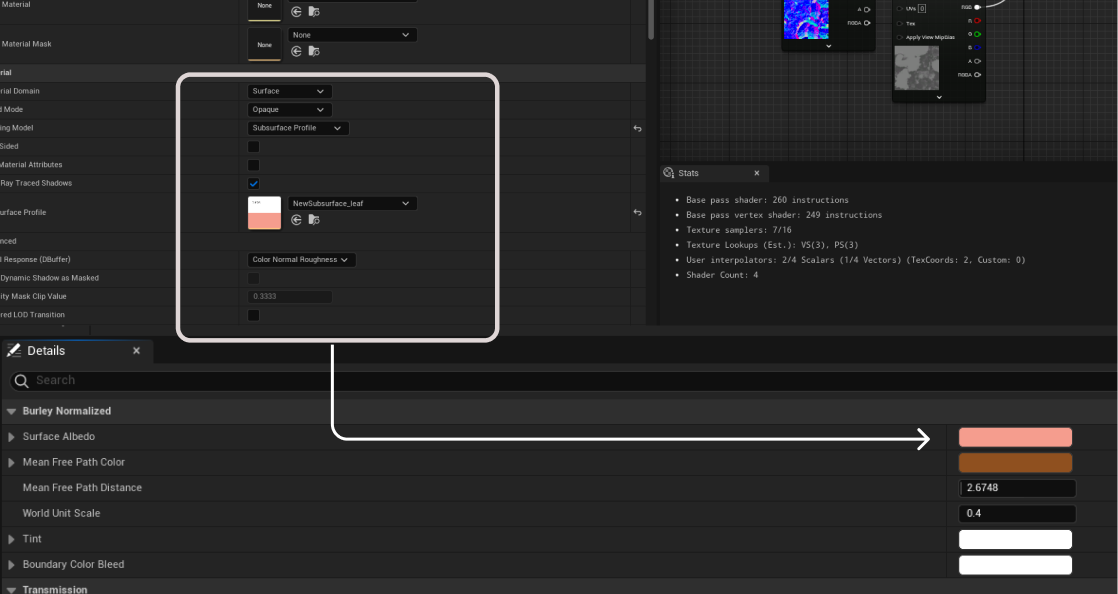The image size is (1118, 594).
Task: Expand the Surface Albedo property
Action: (12, 437)
